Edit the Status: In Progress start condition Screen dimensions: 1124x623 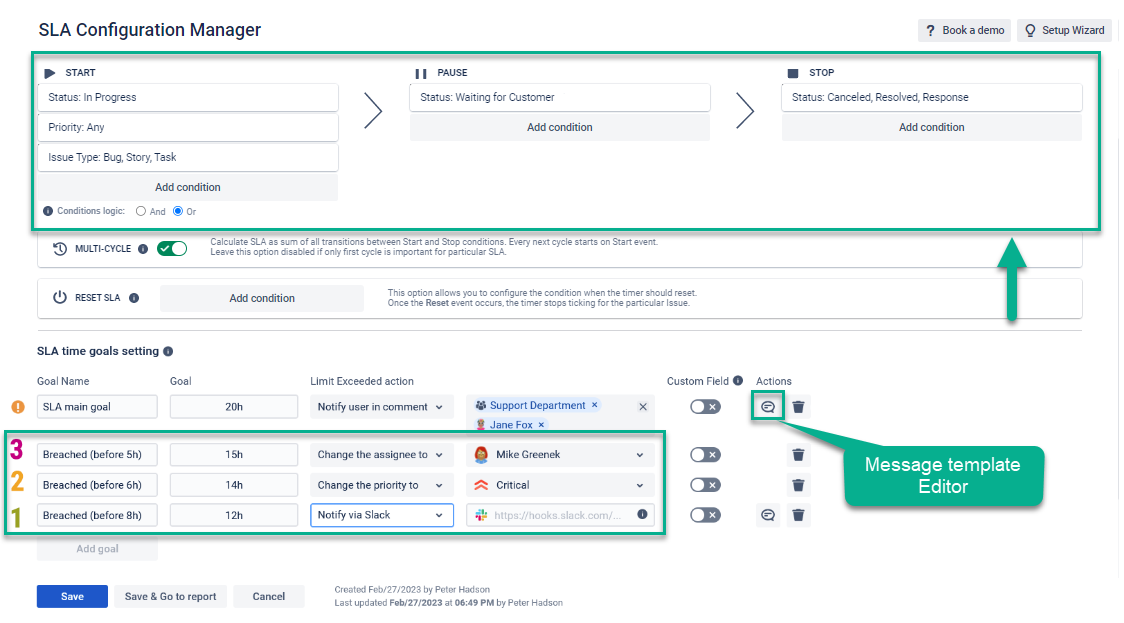point(188,98)
